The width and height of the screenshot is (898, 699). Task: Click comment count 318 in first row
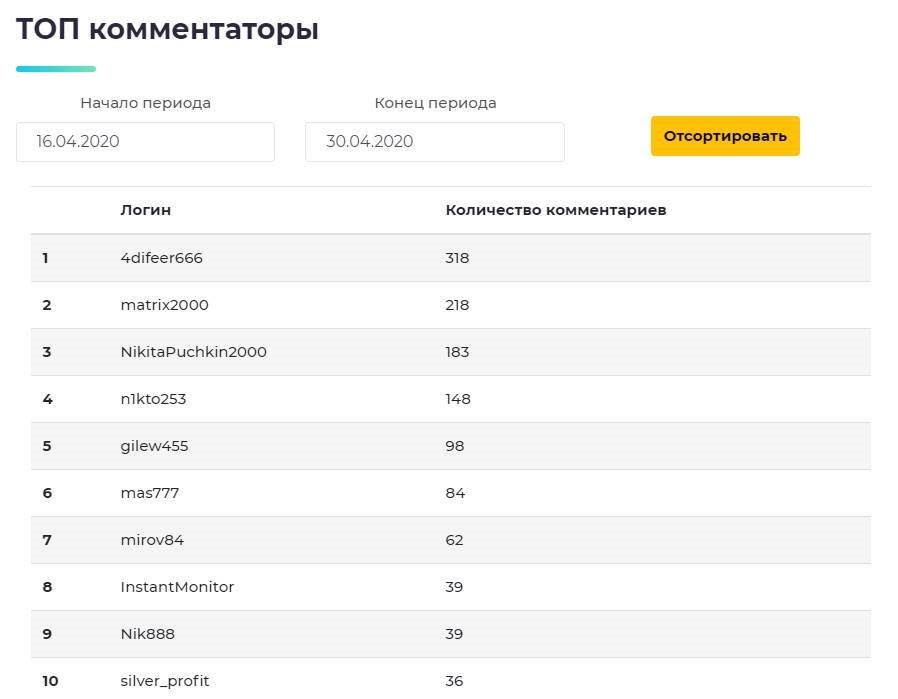(x=457, y=258)
